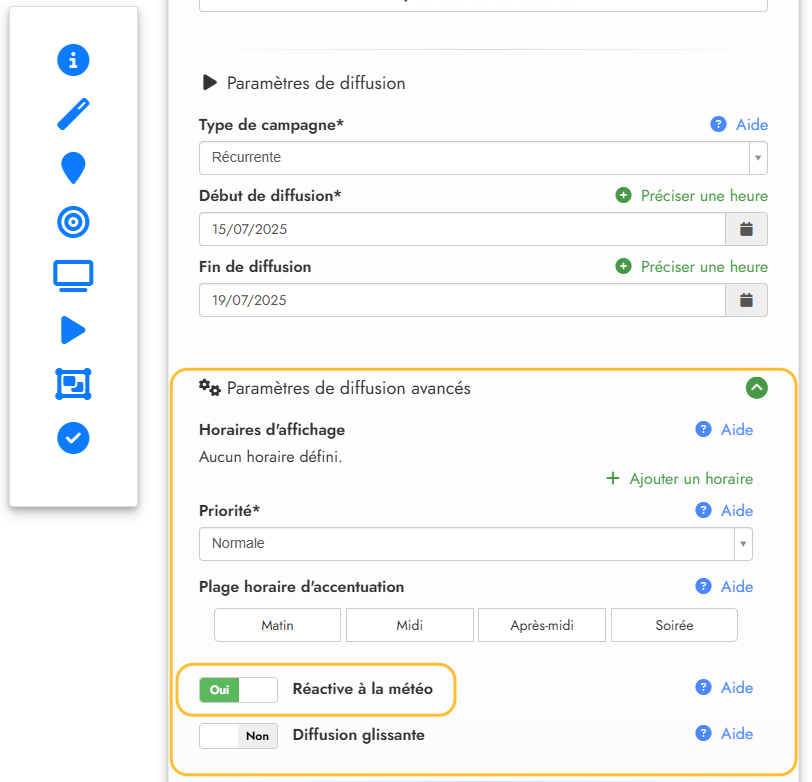Open calendar for Fin de diffusion

746,300
